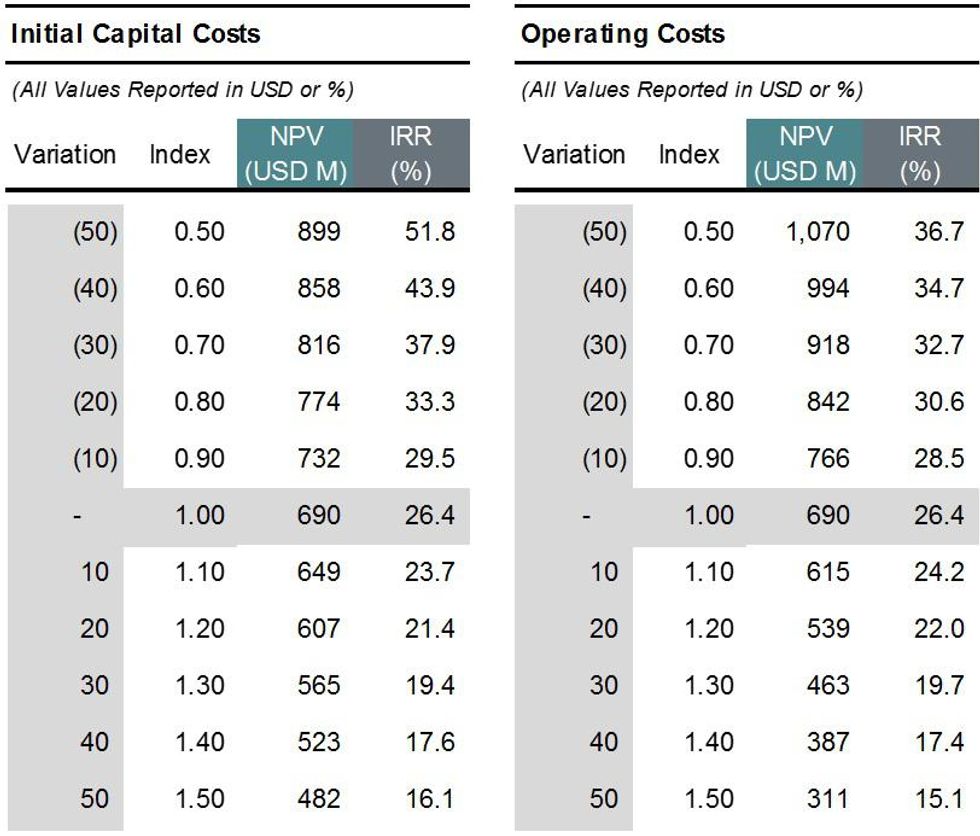Click NPV header in Initial Capital Costs table
The height and width of the screenshot is (836, 980).
point(295,154)
